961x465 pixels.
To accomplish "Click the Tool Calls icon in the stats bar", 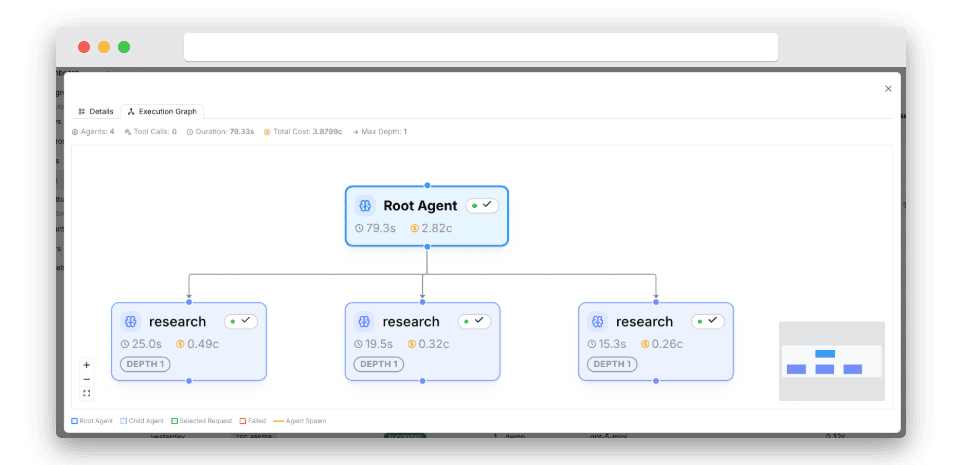I will 127,132.
